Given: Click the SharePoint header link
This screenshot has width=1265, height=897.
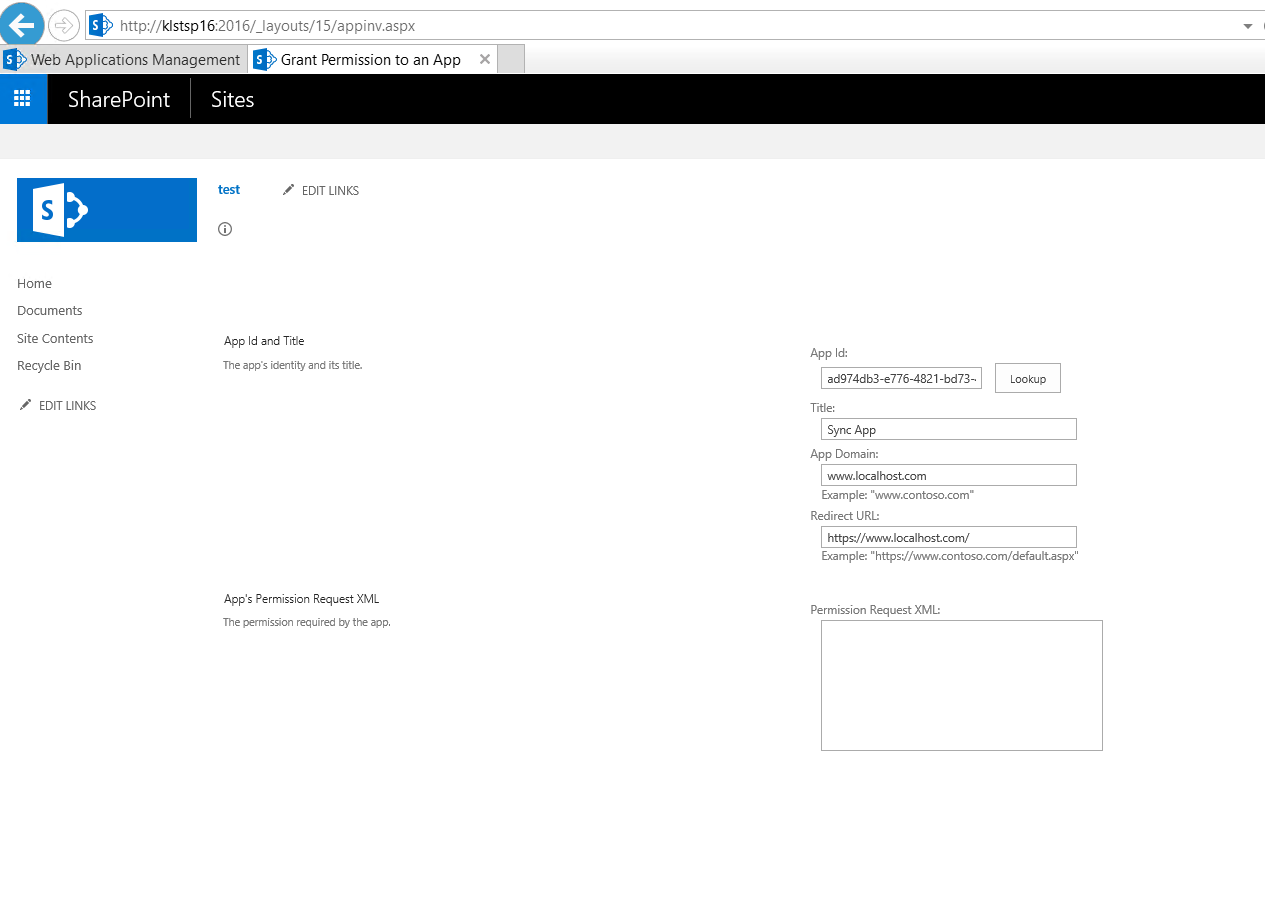Looking at the screenshot, I should coord(119,99).
